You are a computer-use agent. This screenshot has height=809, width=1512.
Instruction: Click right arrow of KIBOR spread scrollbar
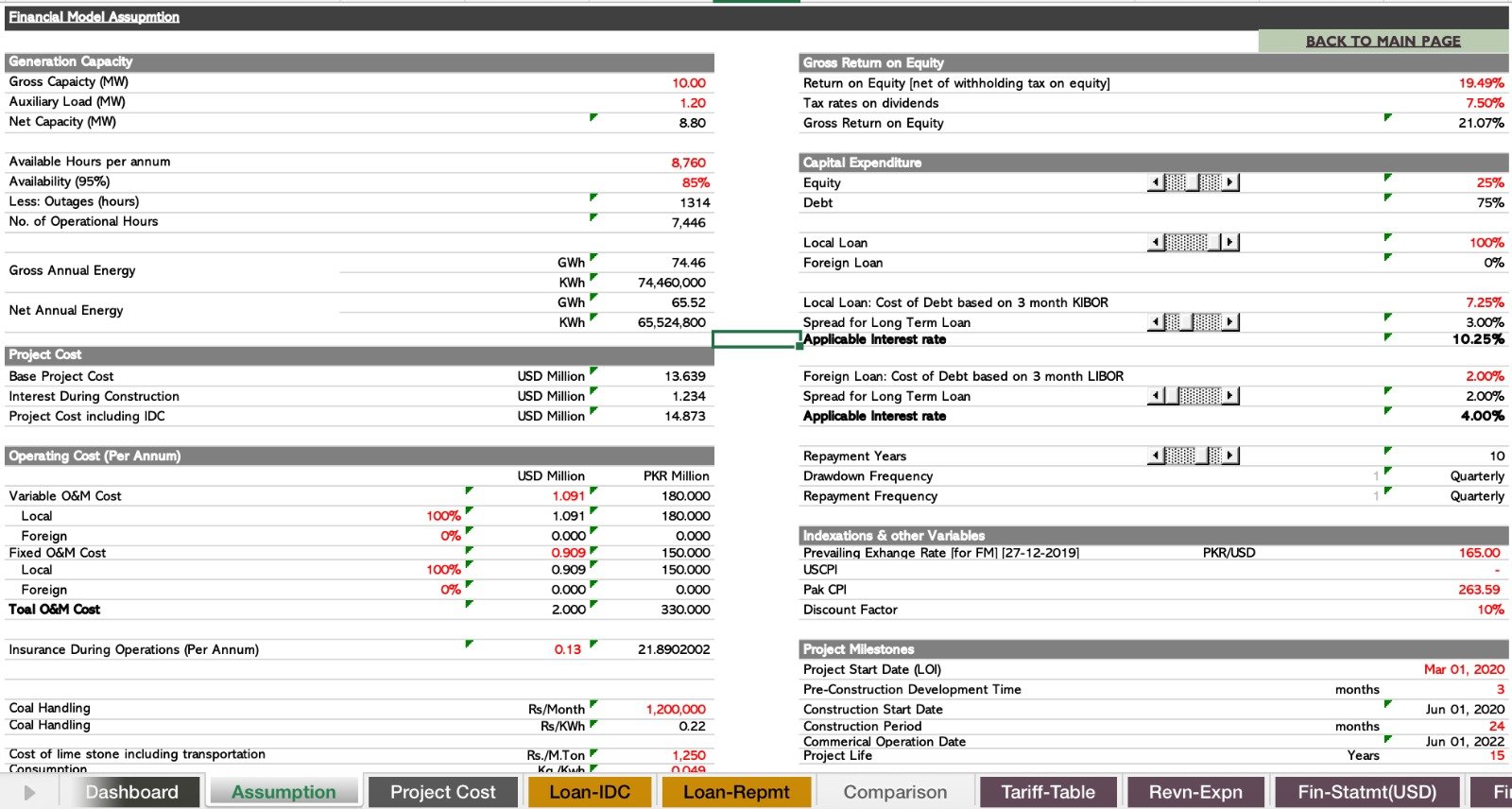(1229, 322)
